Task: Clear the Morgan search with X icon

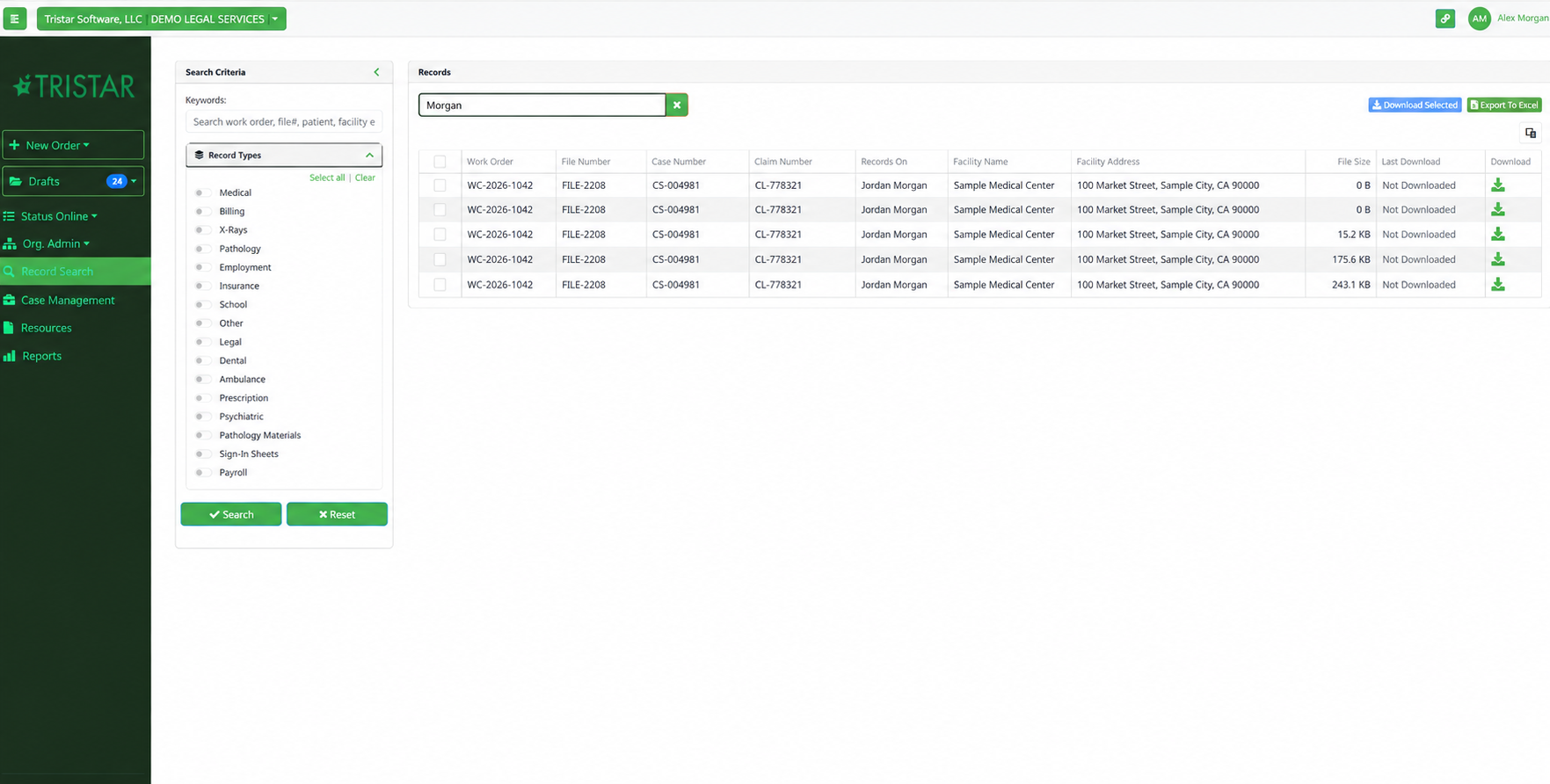Action: (x=677, y=105)
